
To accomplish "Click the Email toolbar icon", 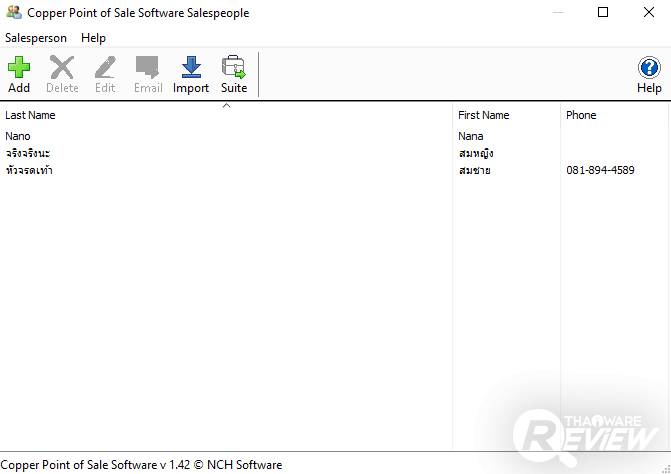I will click(148, 68).
